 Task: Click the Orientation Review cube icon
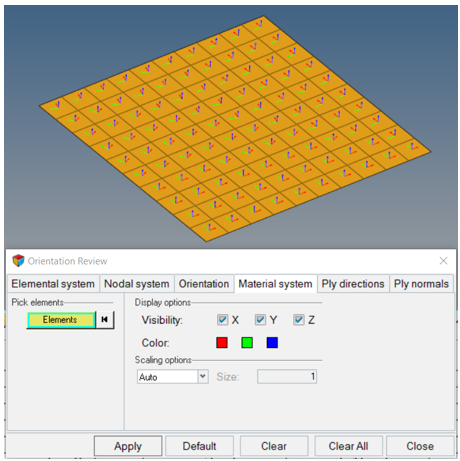(18, 261)
